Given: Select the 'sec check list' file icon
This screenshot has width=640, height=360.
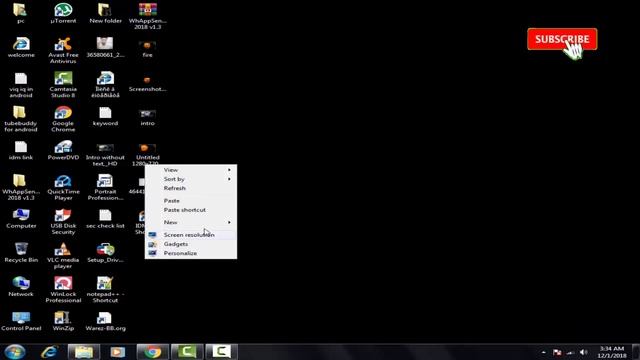Looking at the screenshot, I should pyautogui.click(x=105, y=219).
